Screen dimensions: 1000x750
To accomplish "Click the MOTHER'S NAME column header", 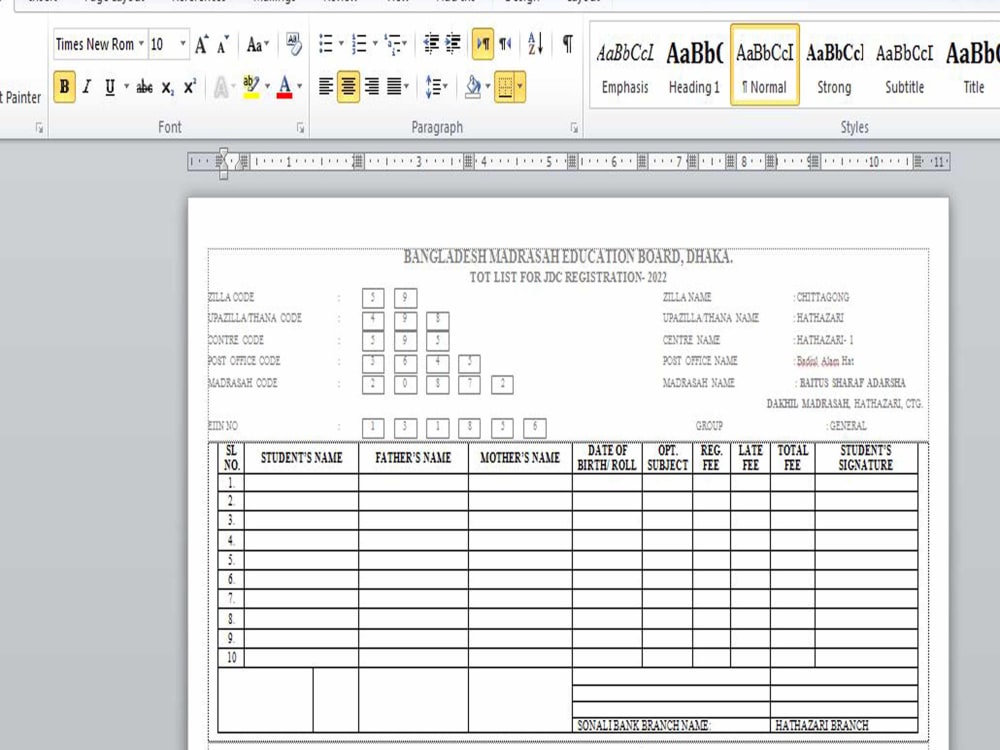I will 520,458.
